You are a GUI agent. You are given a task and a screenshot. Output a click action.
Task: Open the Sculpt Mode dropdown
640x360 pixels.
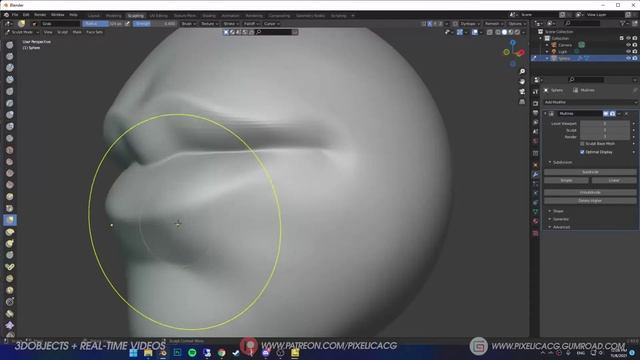(22, 32)
